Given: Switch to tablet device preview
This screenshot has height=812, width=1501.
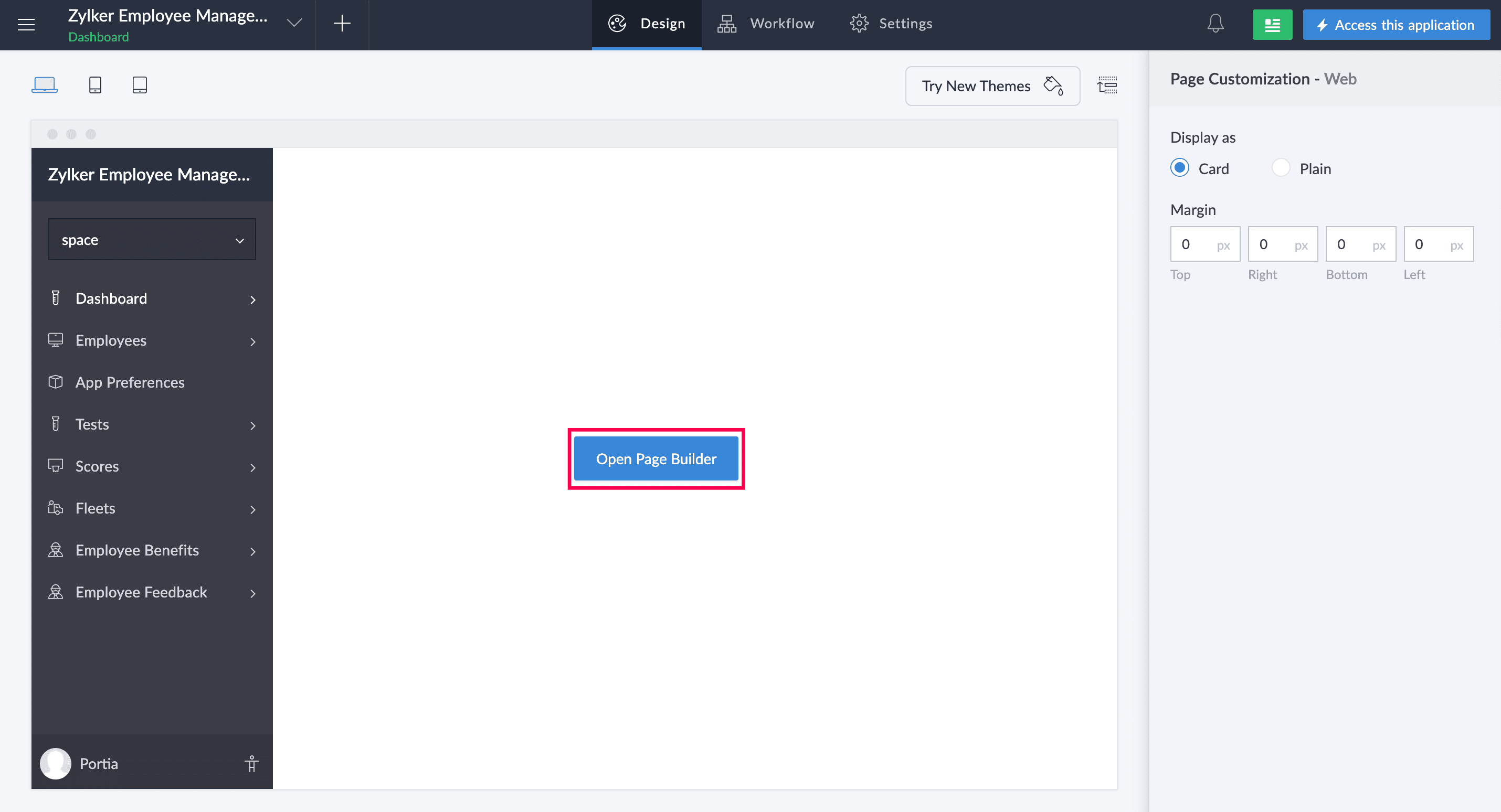Looking at the screenshot, I should pyautogui.click(x=140, y=85).
